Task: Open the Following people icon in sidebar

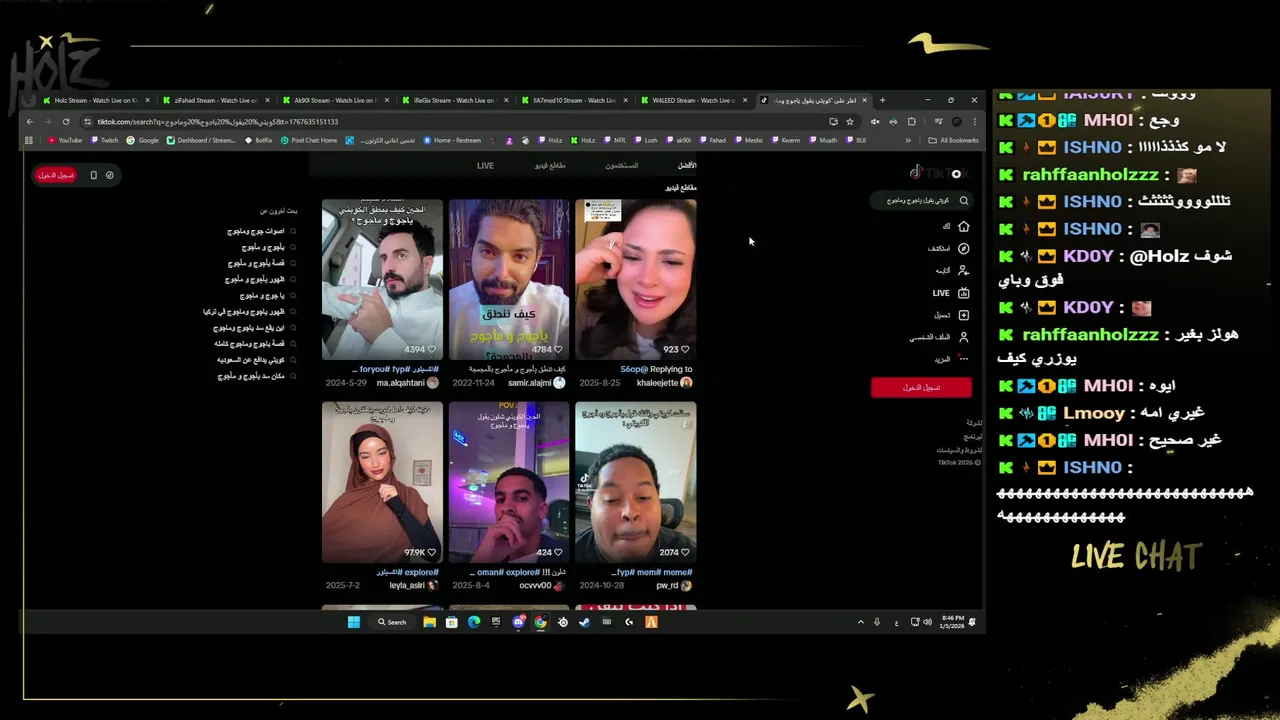Action: click(963, 271)
